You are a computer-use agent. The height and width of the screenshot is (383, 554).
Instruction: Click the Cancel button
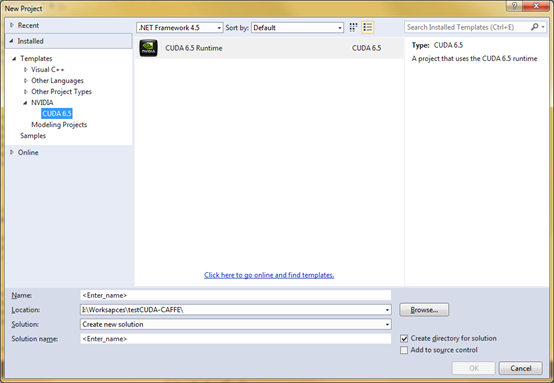[520, 368]
